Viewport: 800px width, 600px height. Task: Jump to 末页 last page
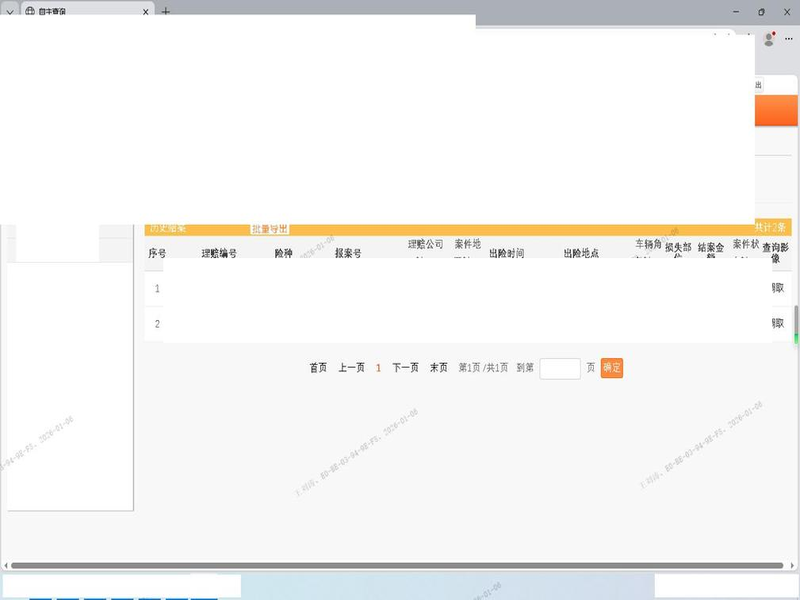[x=439, y=368]
